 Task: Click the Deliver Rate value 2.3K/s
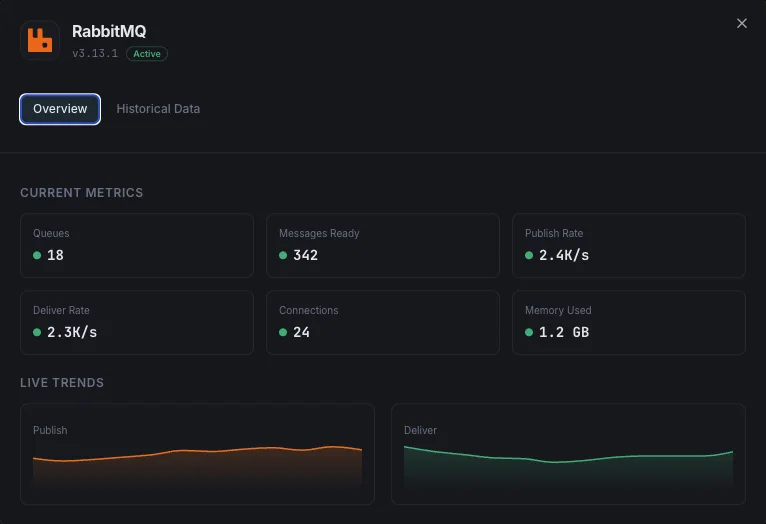click(72, 332)
